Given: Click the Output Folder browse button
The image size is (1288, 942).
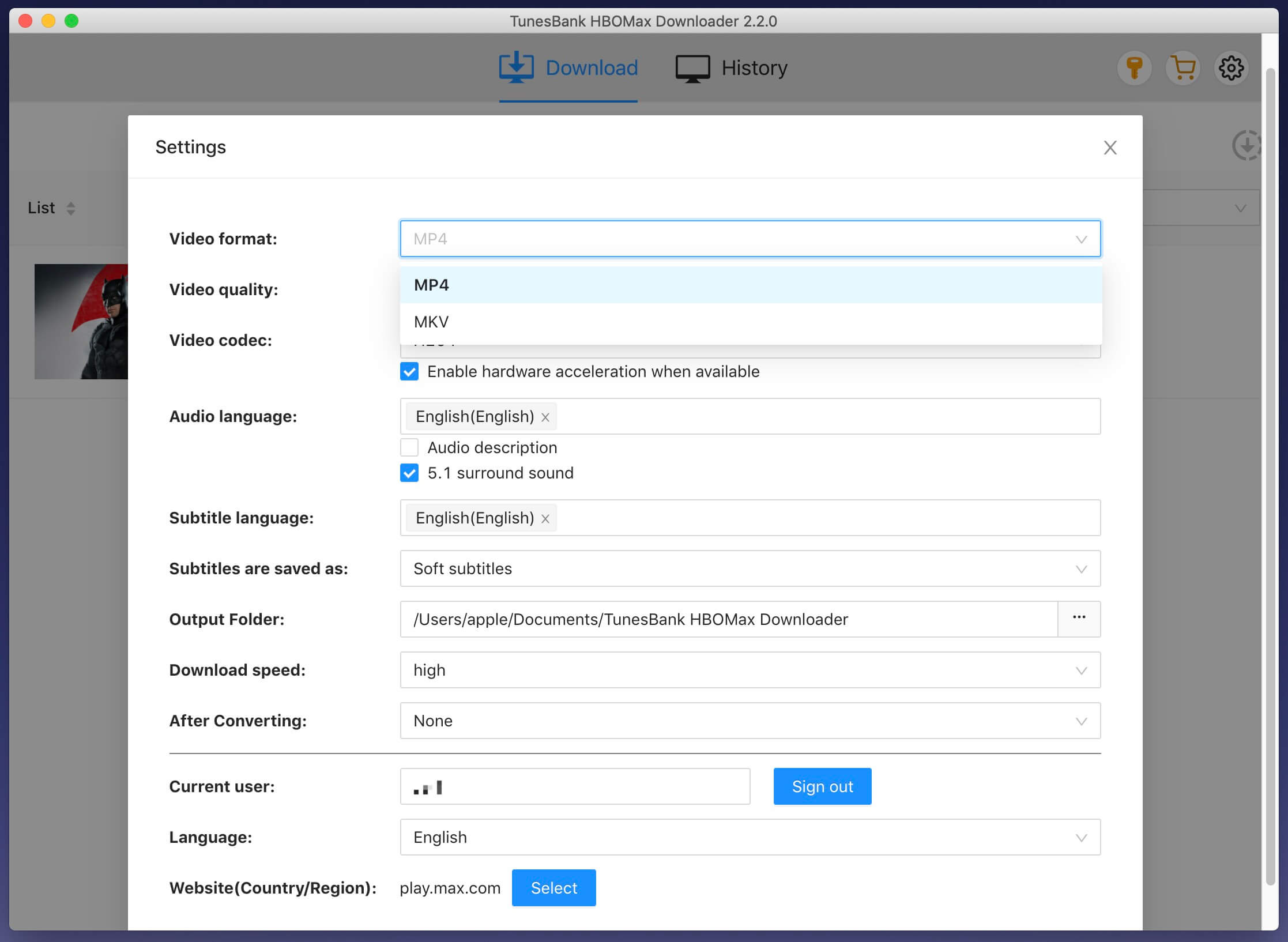Looking at the screenshot, I should coord(1079,618).
